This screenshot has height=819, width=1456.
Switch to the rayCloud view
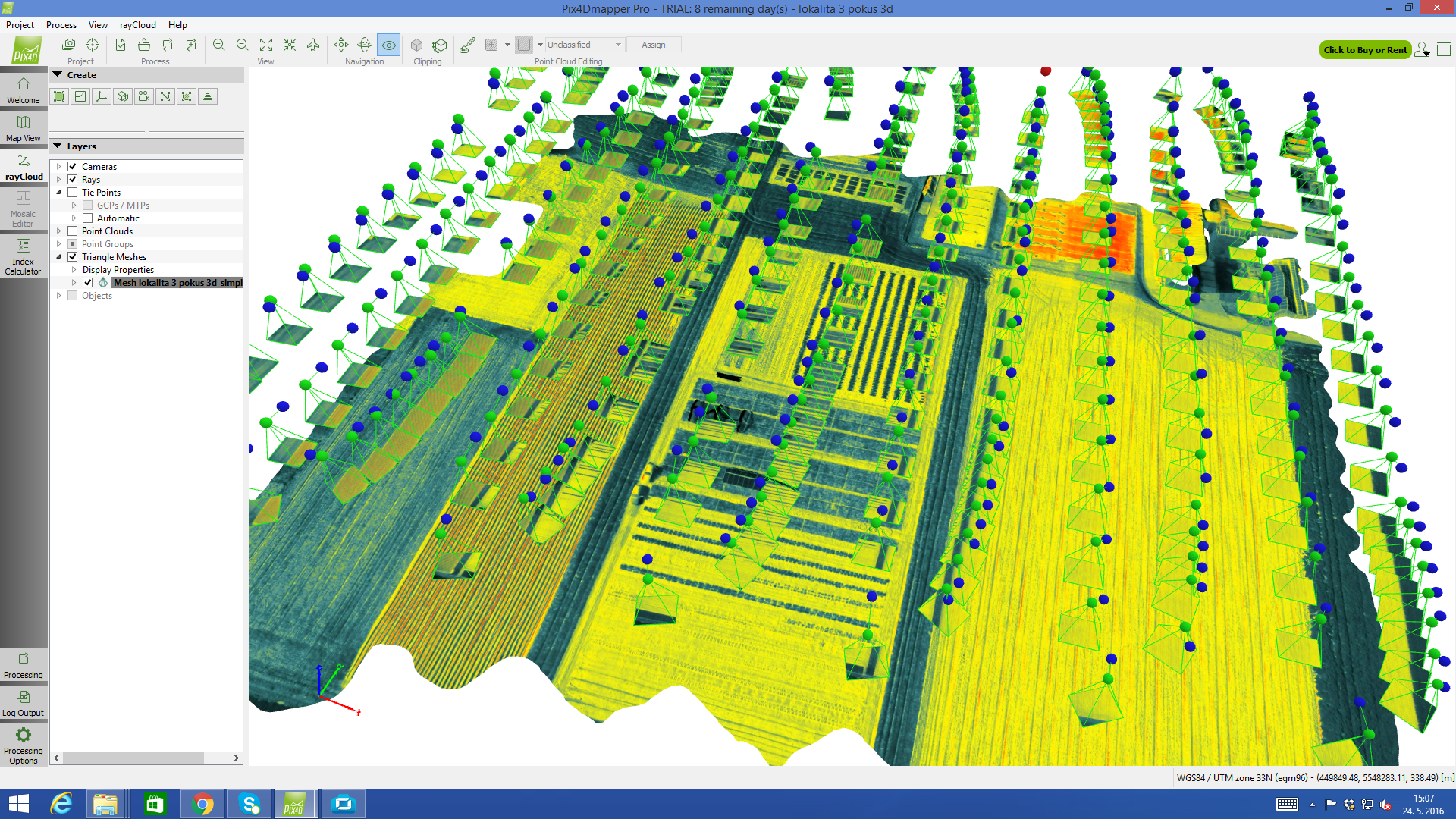(24, 167)
